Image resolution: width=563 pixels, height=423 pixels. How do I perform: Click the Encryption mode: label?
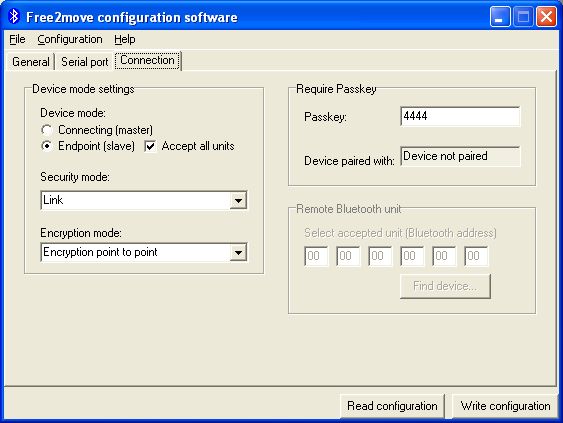81,233
